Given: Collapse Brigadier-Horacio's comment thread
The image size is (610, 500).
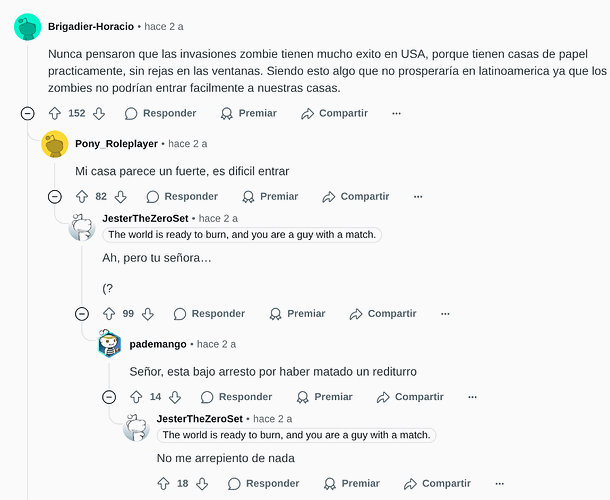Looking at the screenshot, I should (28, 114).
